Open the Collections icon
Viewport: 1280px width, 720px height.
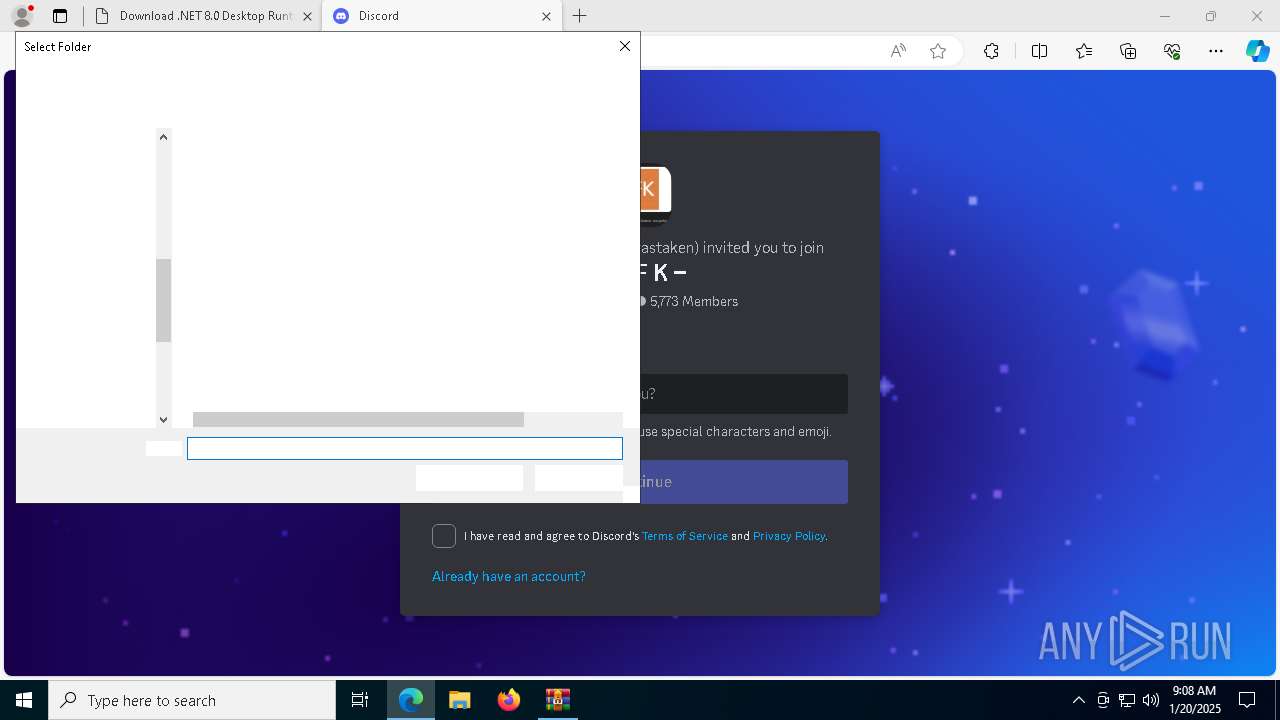pyautogui.click(x=1129, y=51)
